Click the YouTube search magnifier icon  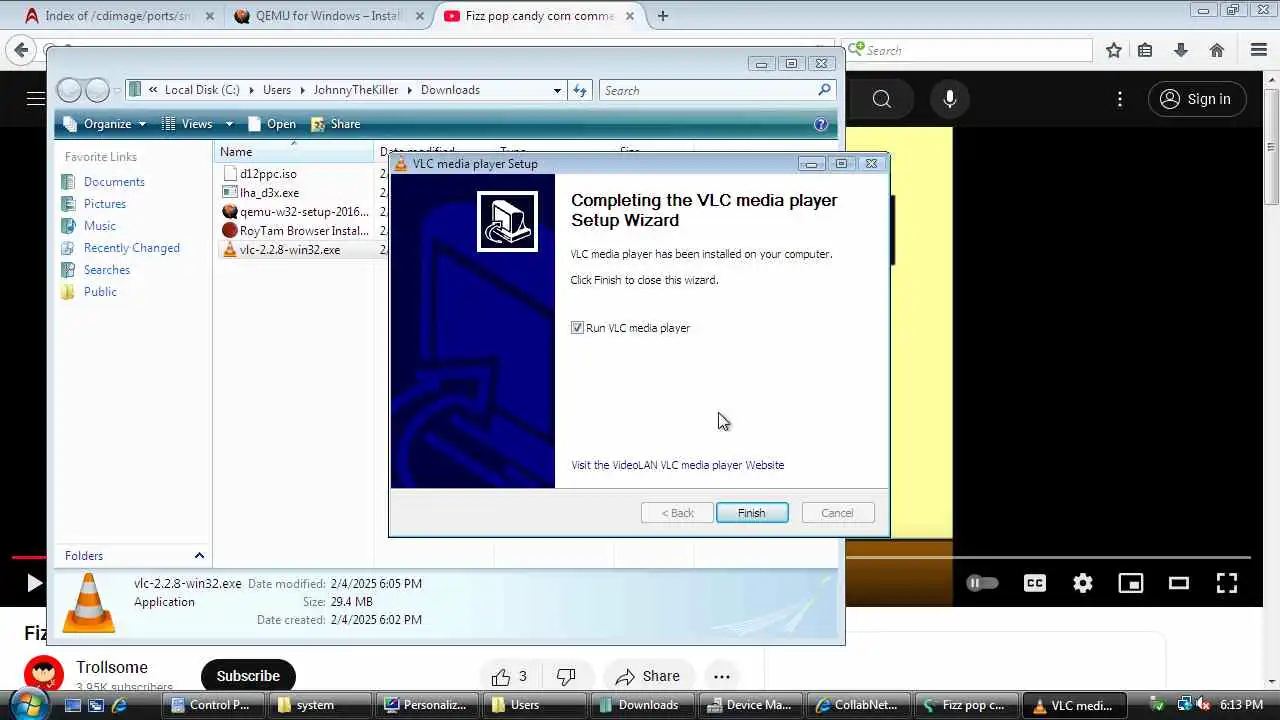coord(881,99)
